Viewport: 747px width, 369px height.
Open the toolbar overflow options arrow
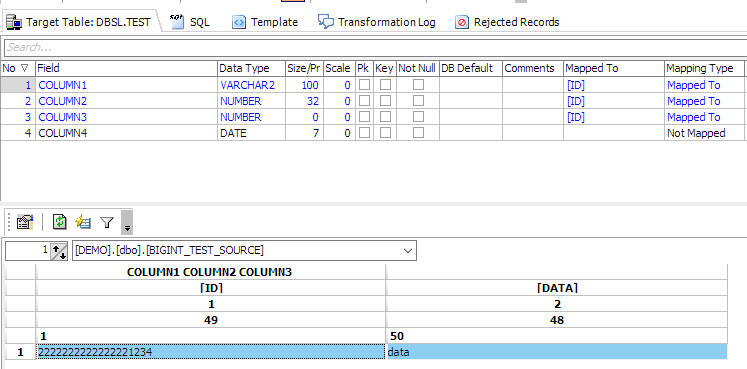[127, 222]
